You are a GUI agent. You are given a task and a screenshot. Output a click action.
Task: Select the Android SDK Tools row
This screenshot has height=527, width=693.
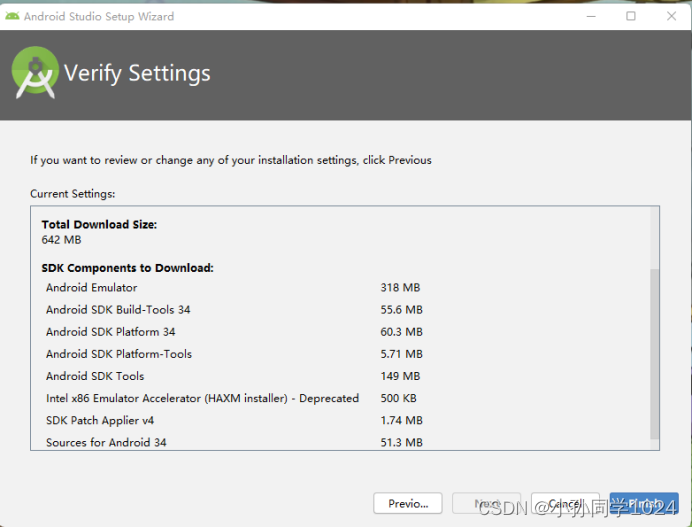point(234,376)
